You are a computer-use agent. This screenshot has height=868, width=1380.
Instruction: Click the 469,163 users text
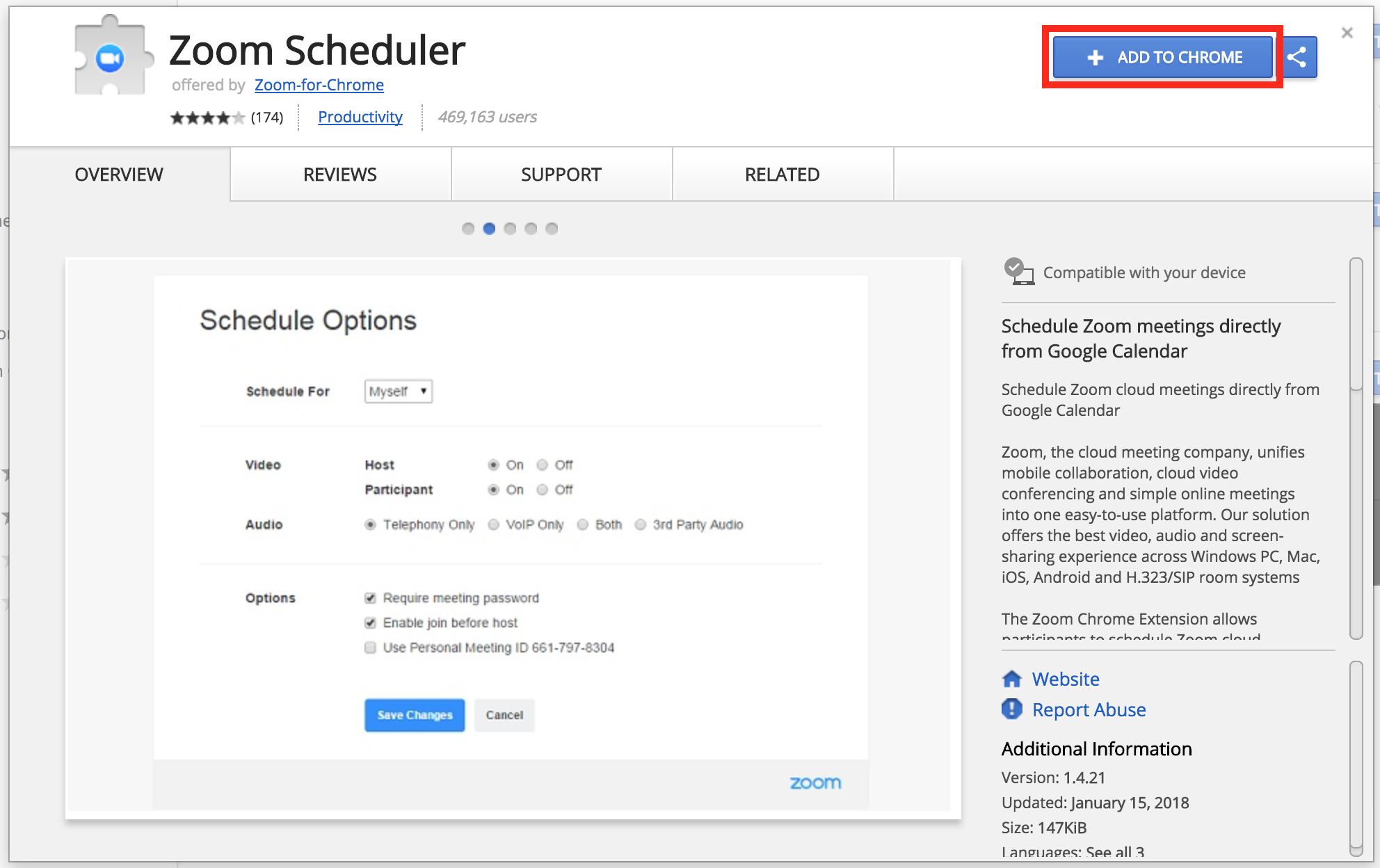(x=488, y=117)
